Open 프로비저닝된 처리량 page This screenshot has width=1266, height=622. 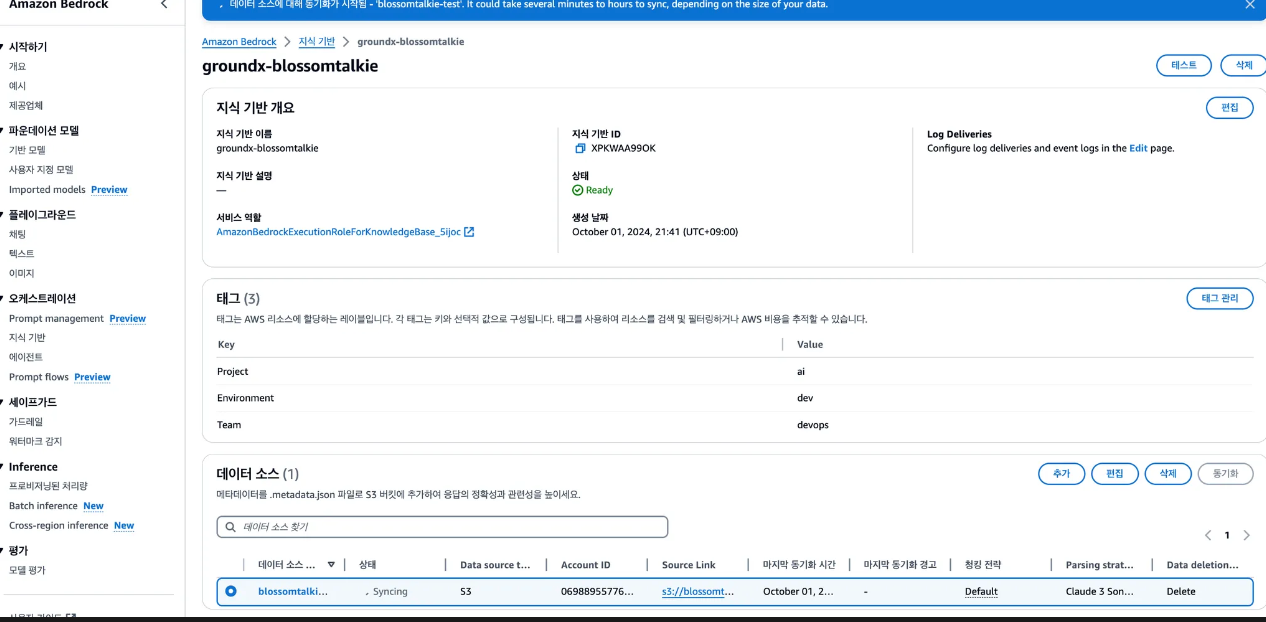[48, 486]
